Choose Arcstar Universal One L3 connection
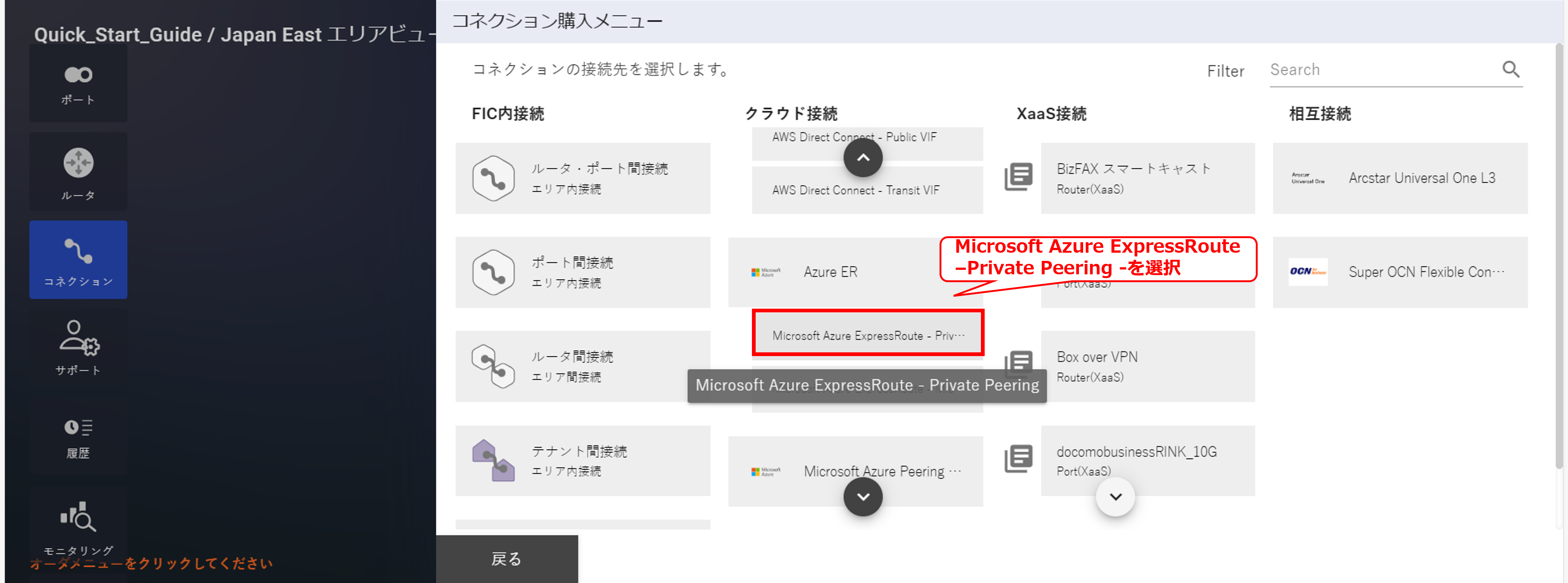This screenshot has height=583, width=1568. pyautogui.click(x=1400, y=178)
